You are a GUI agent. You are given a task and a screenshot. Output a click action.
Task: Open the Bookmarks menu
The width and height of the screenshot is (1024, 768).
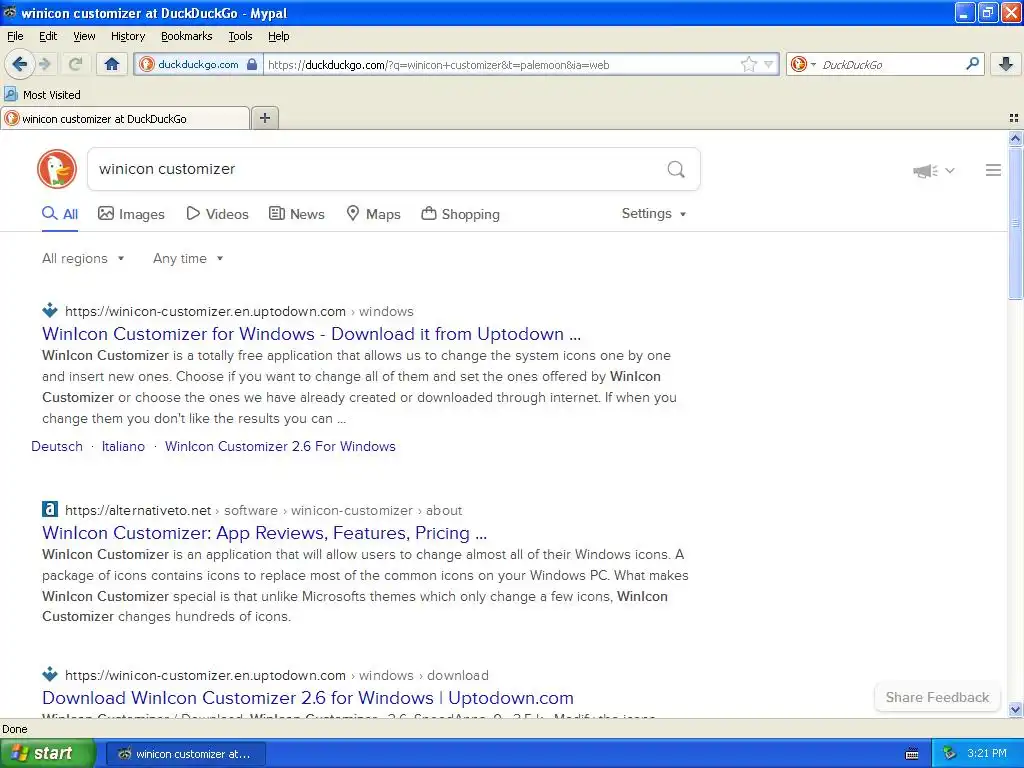click(187, 36)
